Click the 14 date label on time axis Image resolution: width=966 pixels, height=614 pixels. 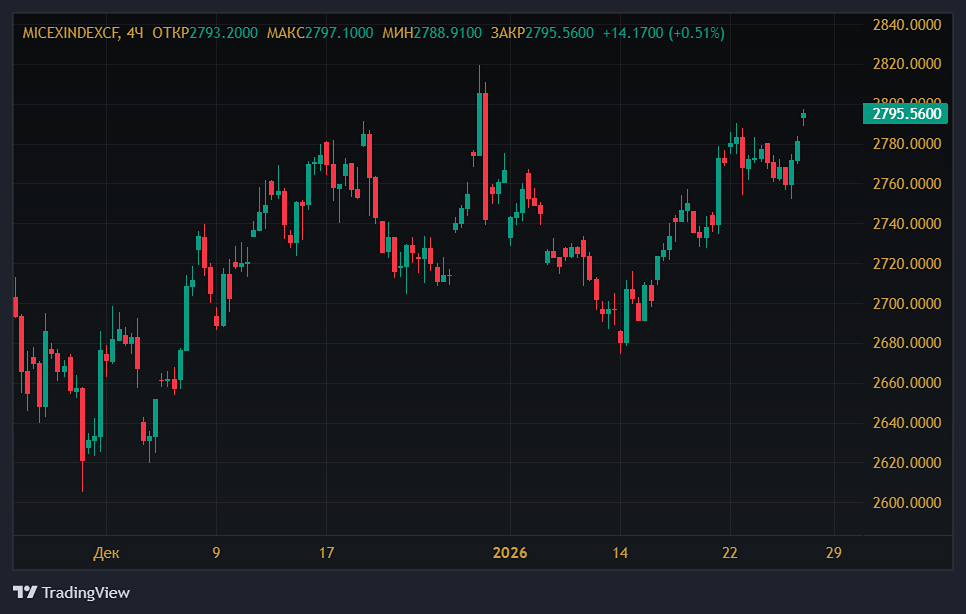point(620,552)
